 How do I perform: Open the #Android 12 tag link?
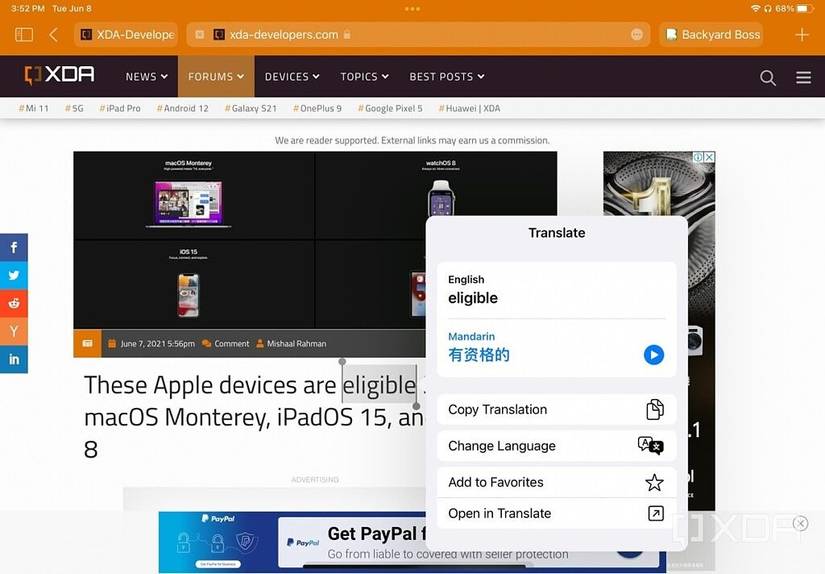coord(183,108)
